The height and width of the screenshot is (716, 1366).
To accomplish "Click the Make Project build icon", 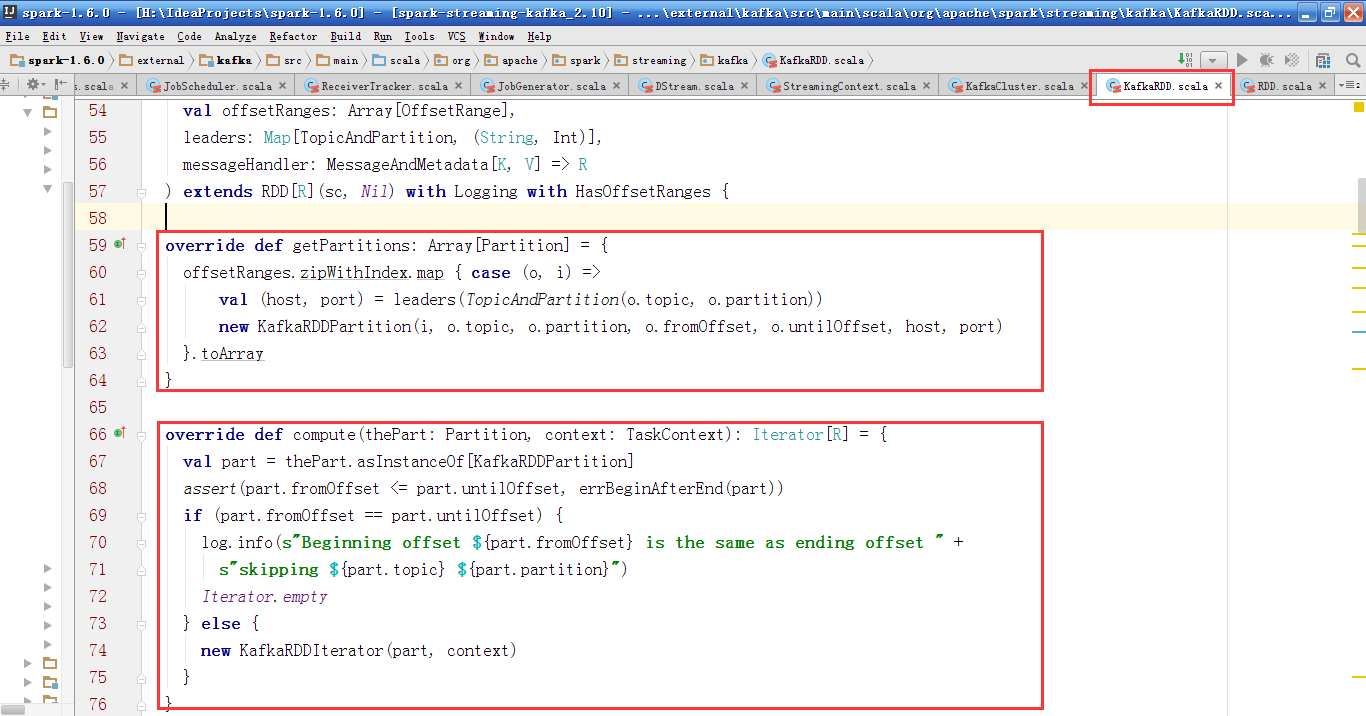I will [x=1185, y=60].
